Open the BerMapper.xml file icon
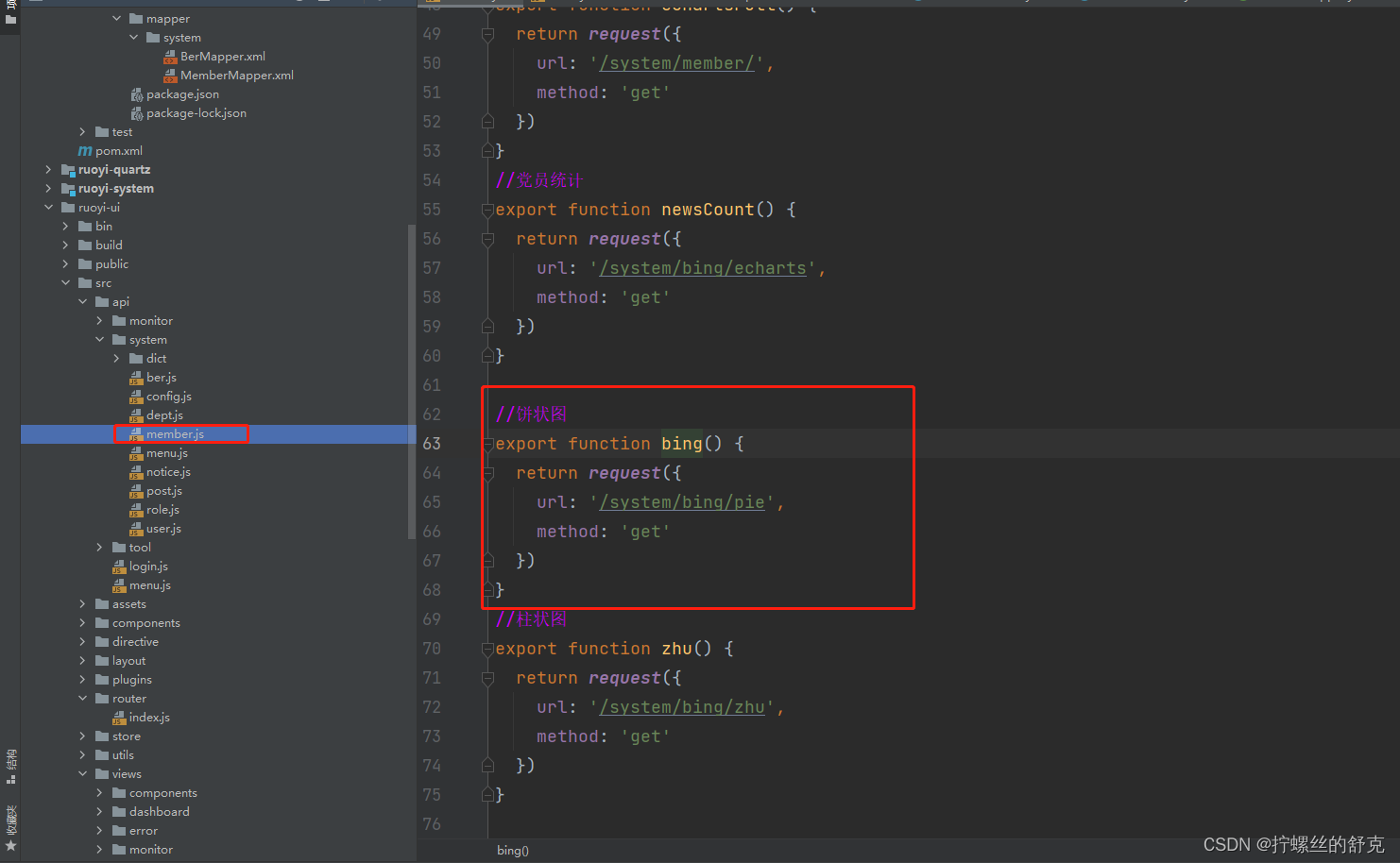This screenshot has width=1400, height=863. pos(170,57)
